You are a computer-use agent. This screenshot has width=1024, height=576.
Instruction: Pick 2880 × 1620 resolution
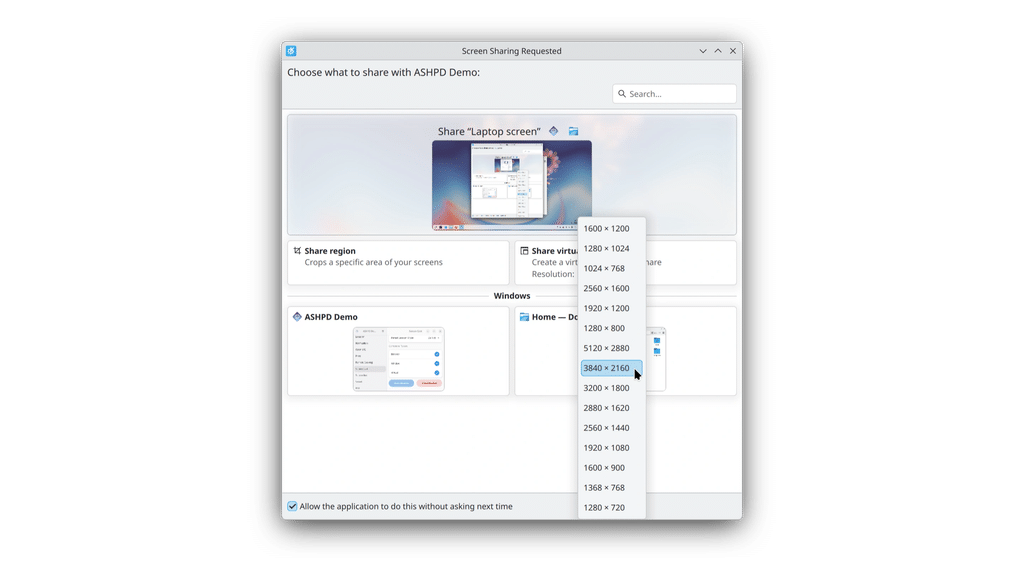(612, 408)
